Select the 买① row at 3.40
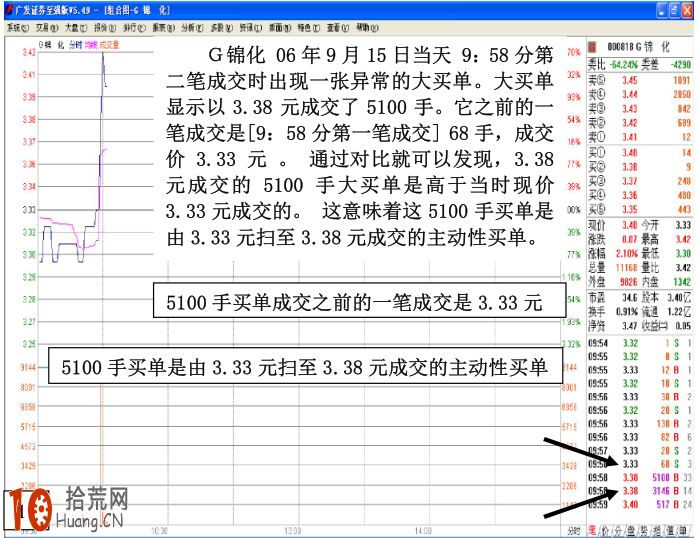 [x=639, y=153]
